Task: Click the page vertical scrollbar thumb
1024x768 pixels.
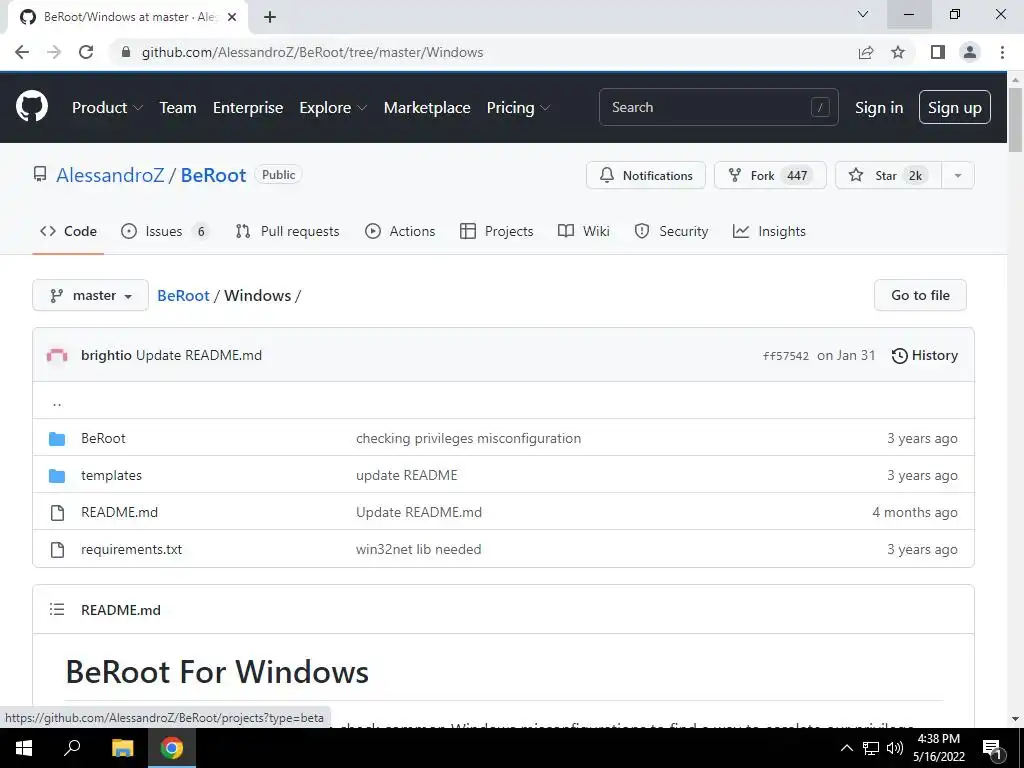Action: pyautogui.click(x=1015, y=120)
